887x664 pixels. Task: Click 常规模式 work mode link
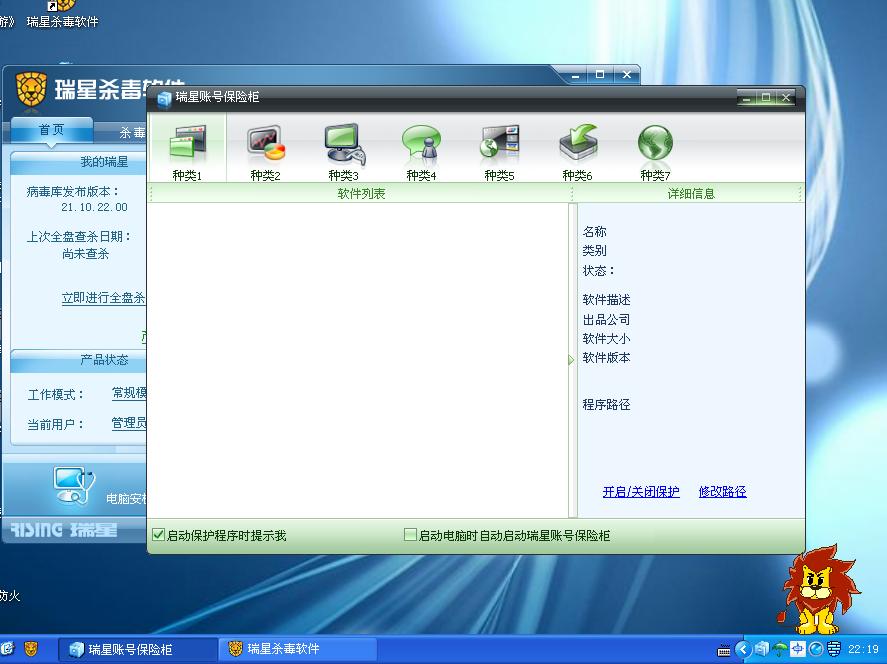tap(130, 394)
